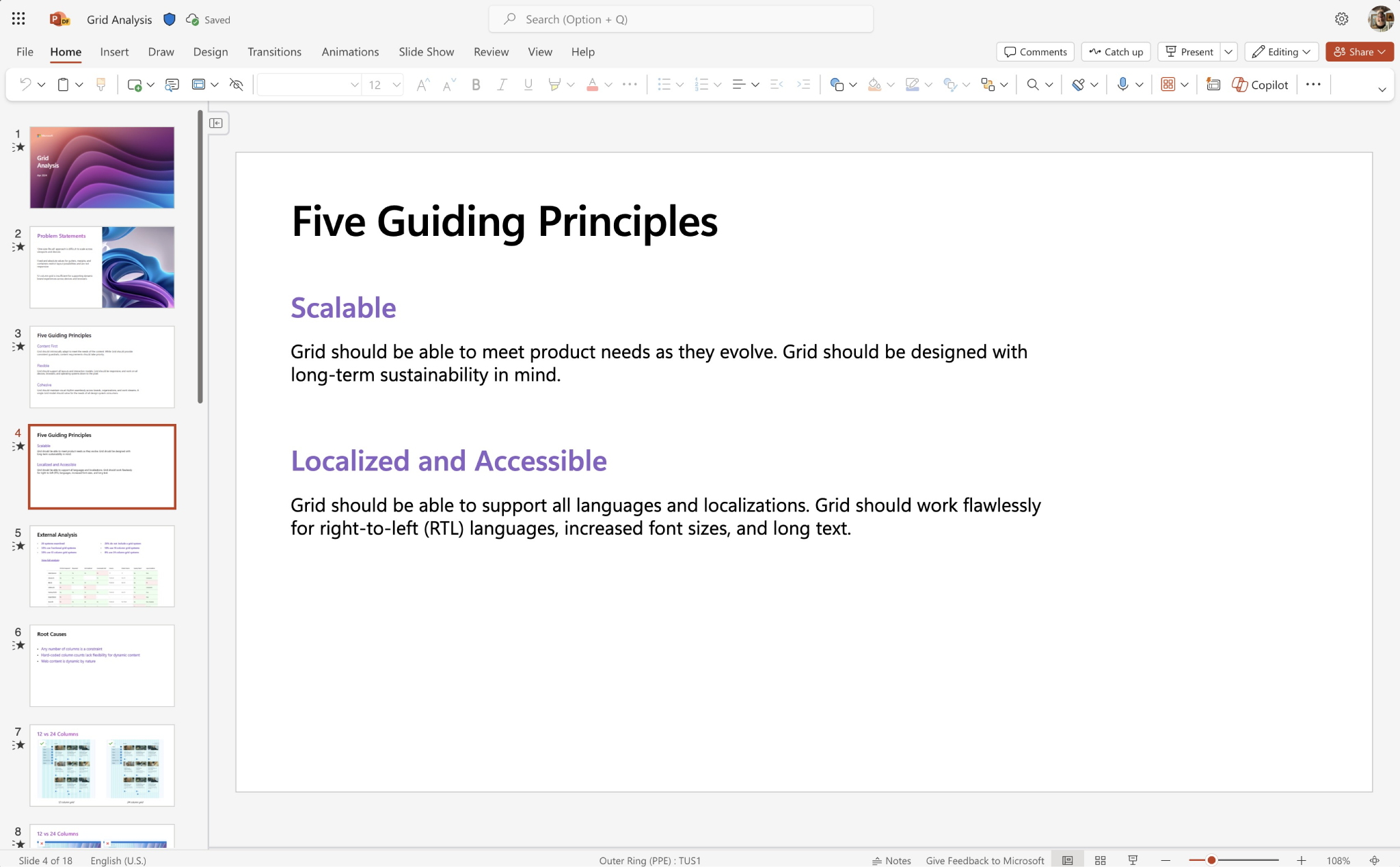Adjust the zoom slider
This screenshot has width=1400, height=867.
tap(1210, 860)
